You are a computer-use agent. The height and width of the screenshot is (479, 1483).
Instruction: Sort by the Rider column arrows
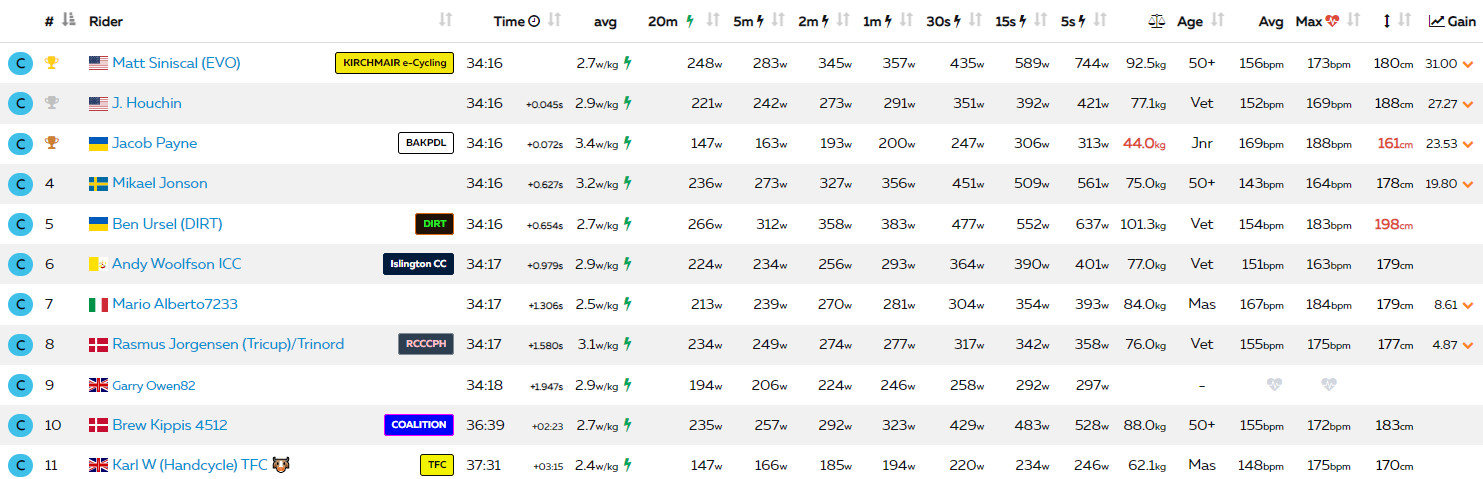(x=446, y=21)
